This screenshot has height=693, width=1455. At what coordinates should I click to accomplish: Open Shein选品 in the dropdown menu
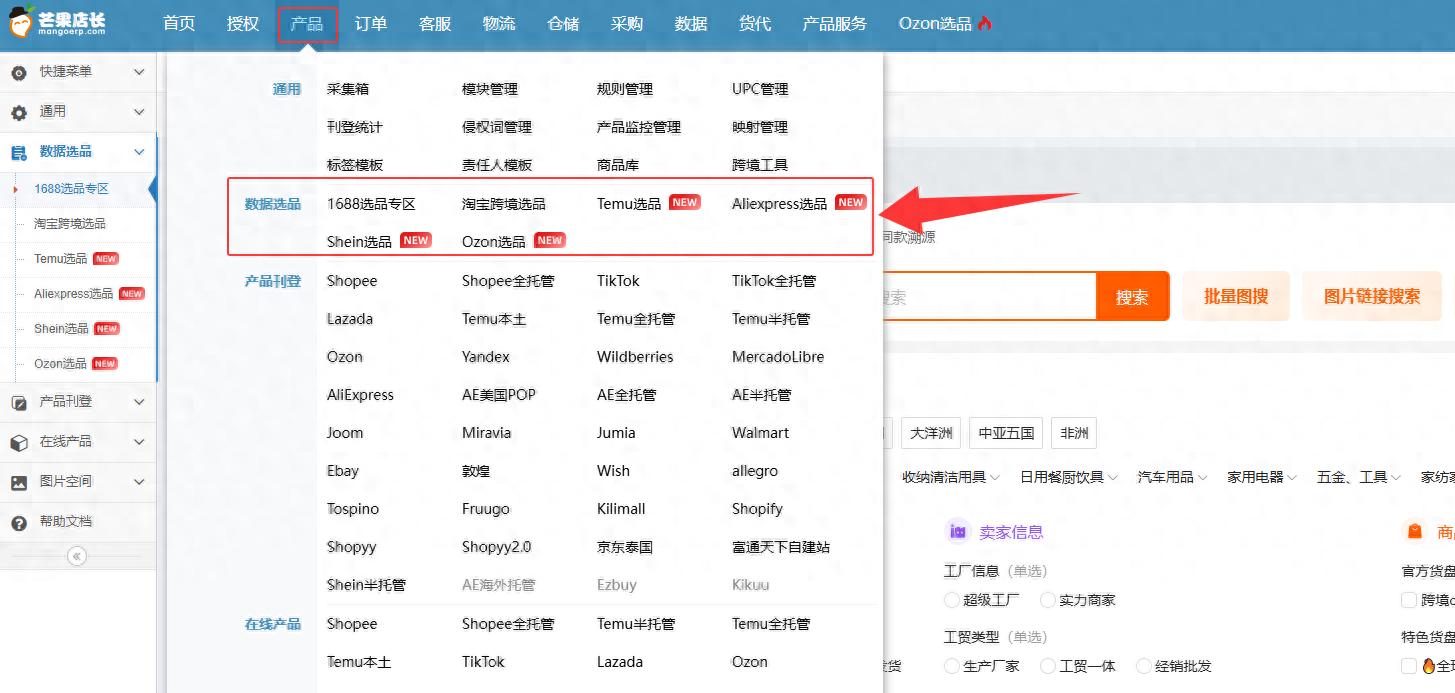coord(359,242)
